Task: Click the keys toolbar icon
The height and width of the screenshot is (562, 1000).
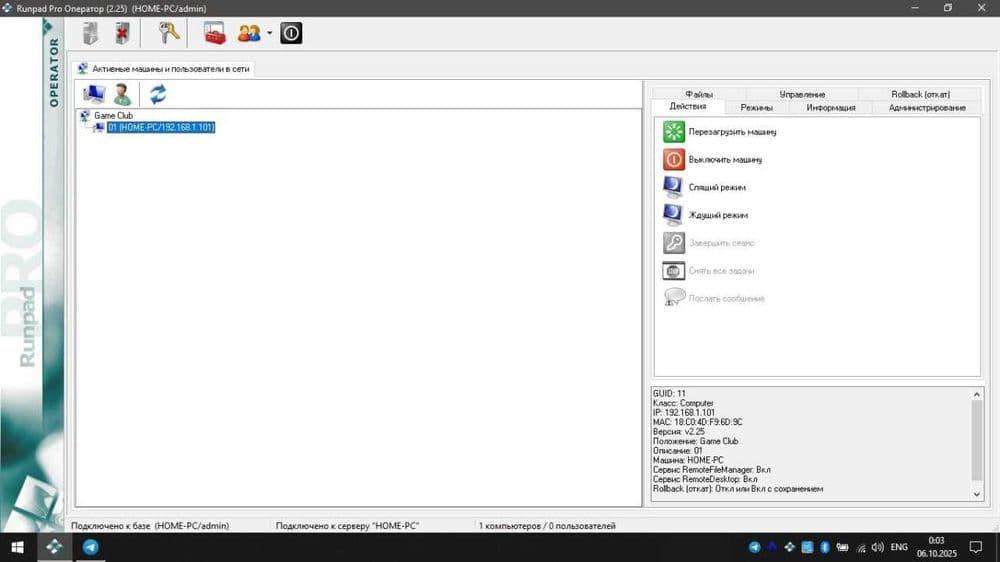Action: coord(169,33)
